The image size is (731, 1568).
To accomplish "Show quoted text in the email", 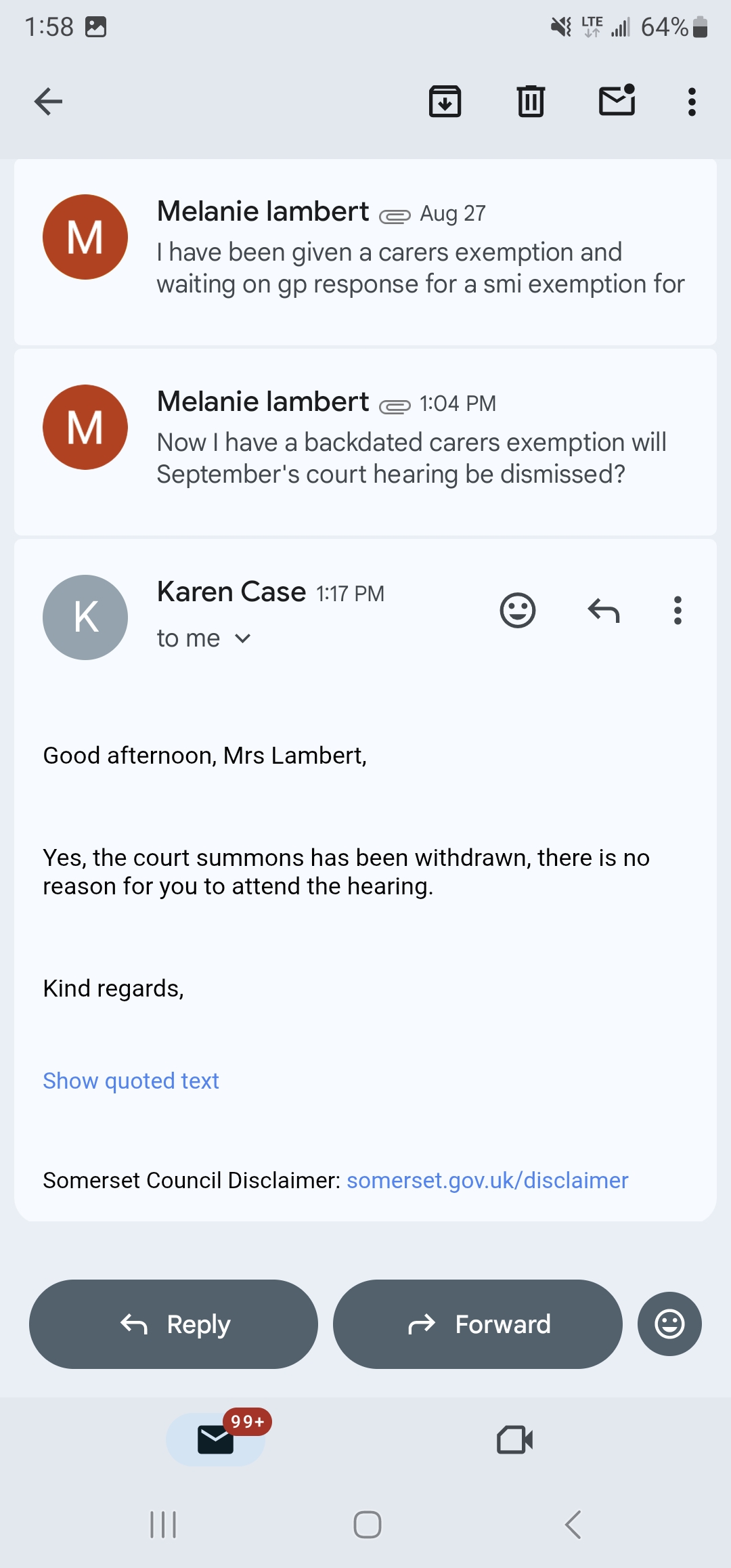I will [131, 1081].
